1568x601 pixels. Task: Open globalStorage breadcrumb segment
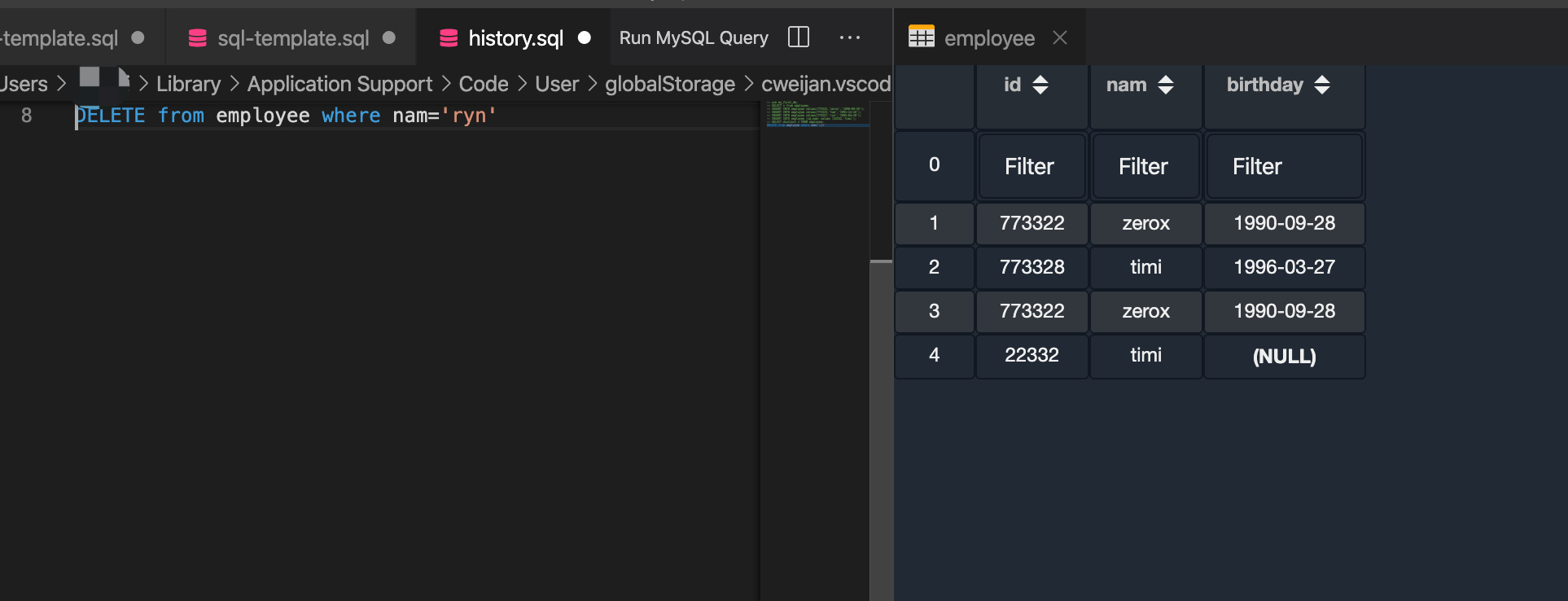pos(669,84)
